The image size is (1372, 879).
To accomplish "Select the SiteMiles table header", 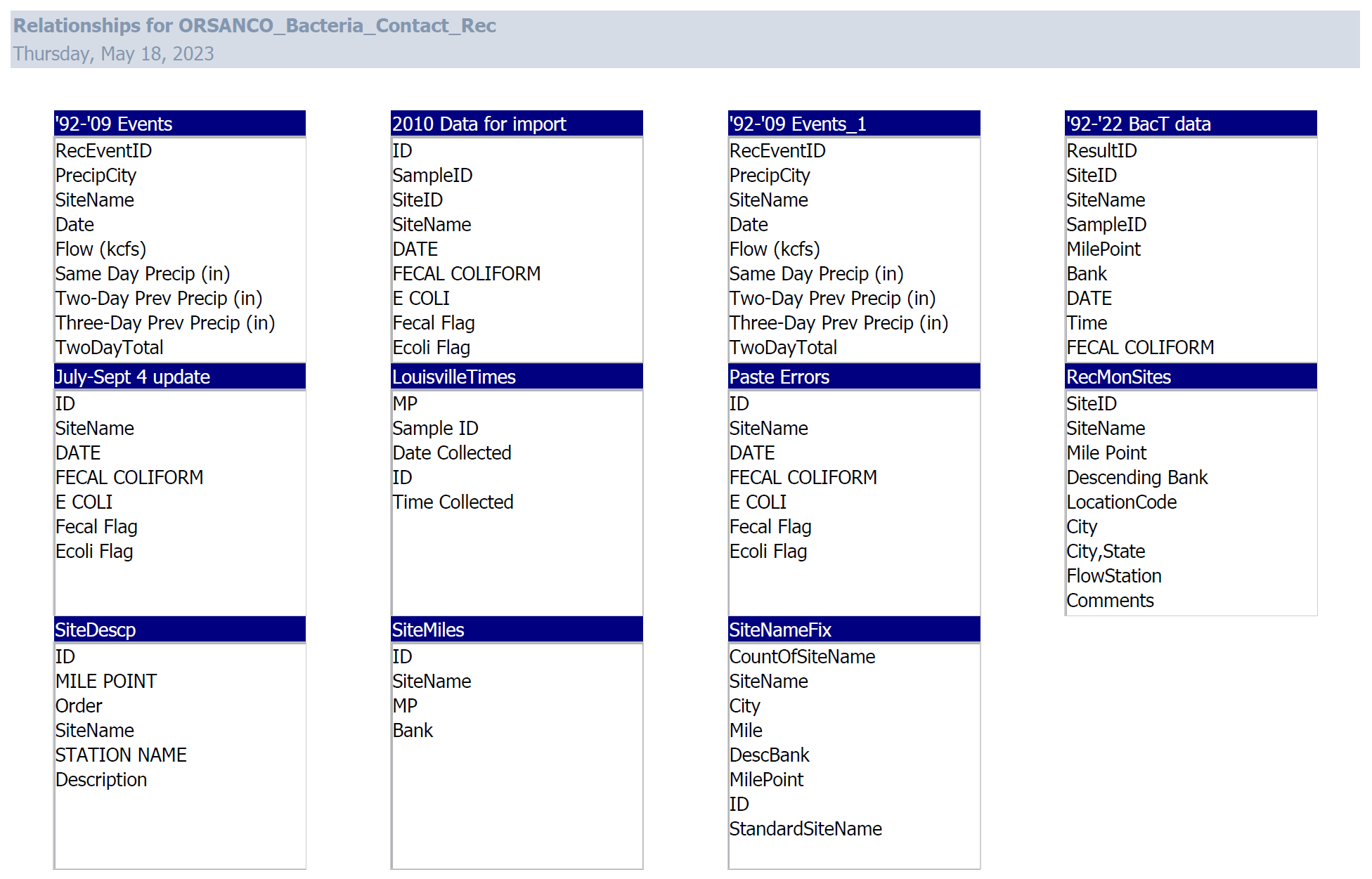I will (517, 630).
